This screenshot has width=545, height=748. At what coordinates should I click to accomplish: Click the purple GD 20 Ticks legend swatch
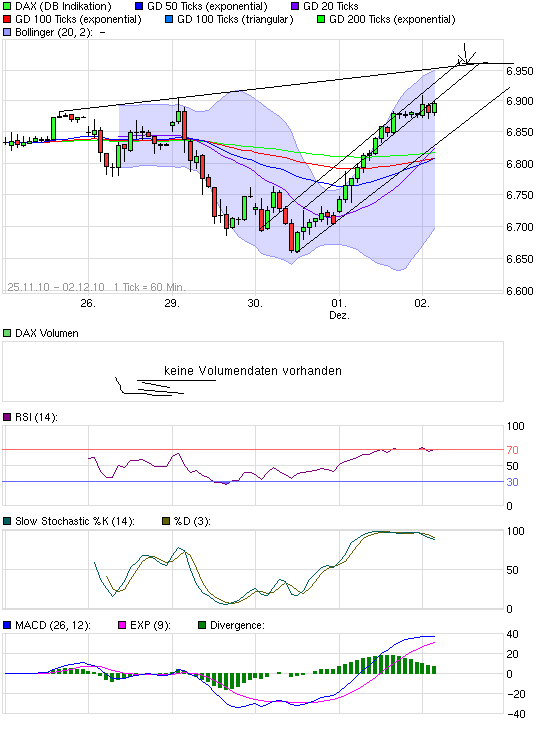click(295, 6)
